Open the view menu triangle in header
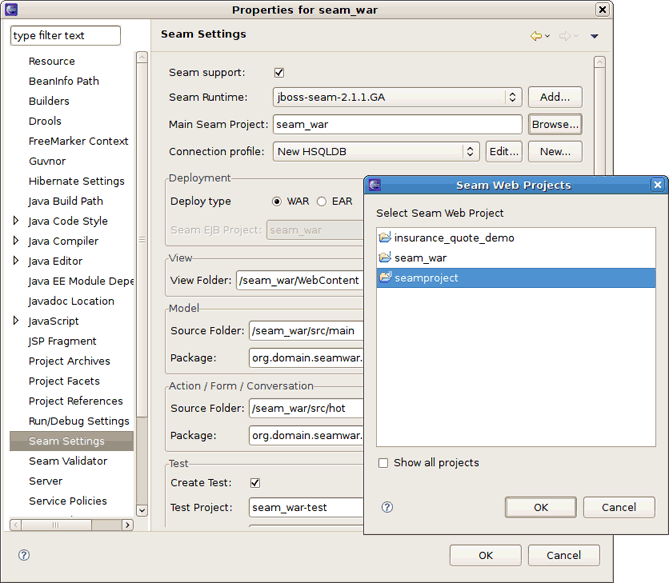The width and height of the screenshot is (669, 583). click(594, 37)
